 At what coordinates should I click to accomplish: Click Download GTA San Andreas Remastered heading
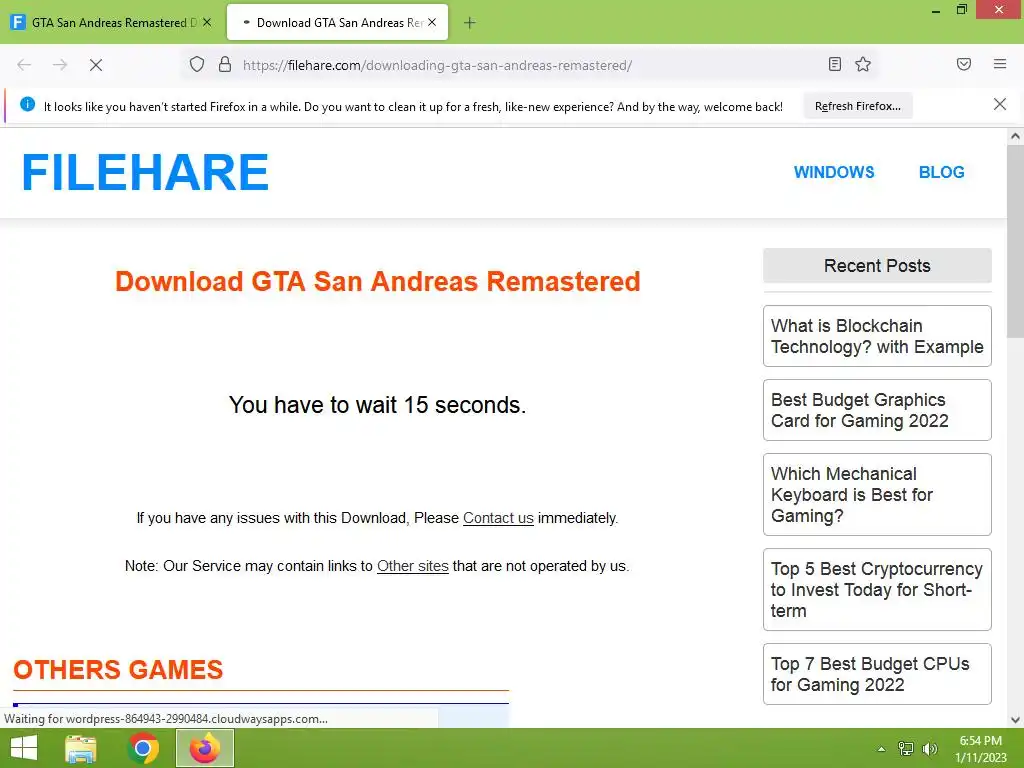[x=377, y=281]
